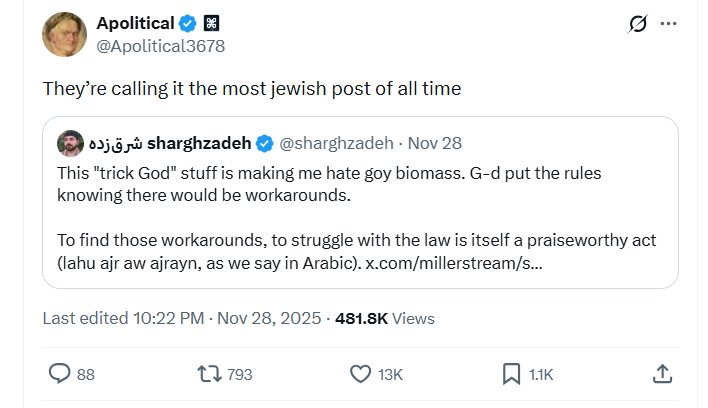Click the affiliate badge beside Apolitical
Image resolution: width=708 pixels, height=408 pixels.
coord(211,23)
